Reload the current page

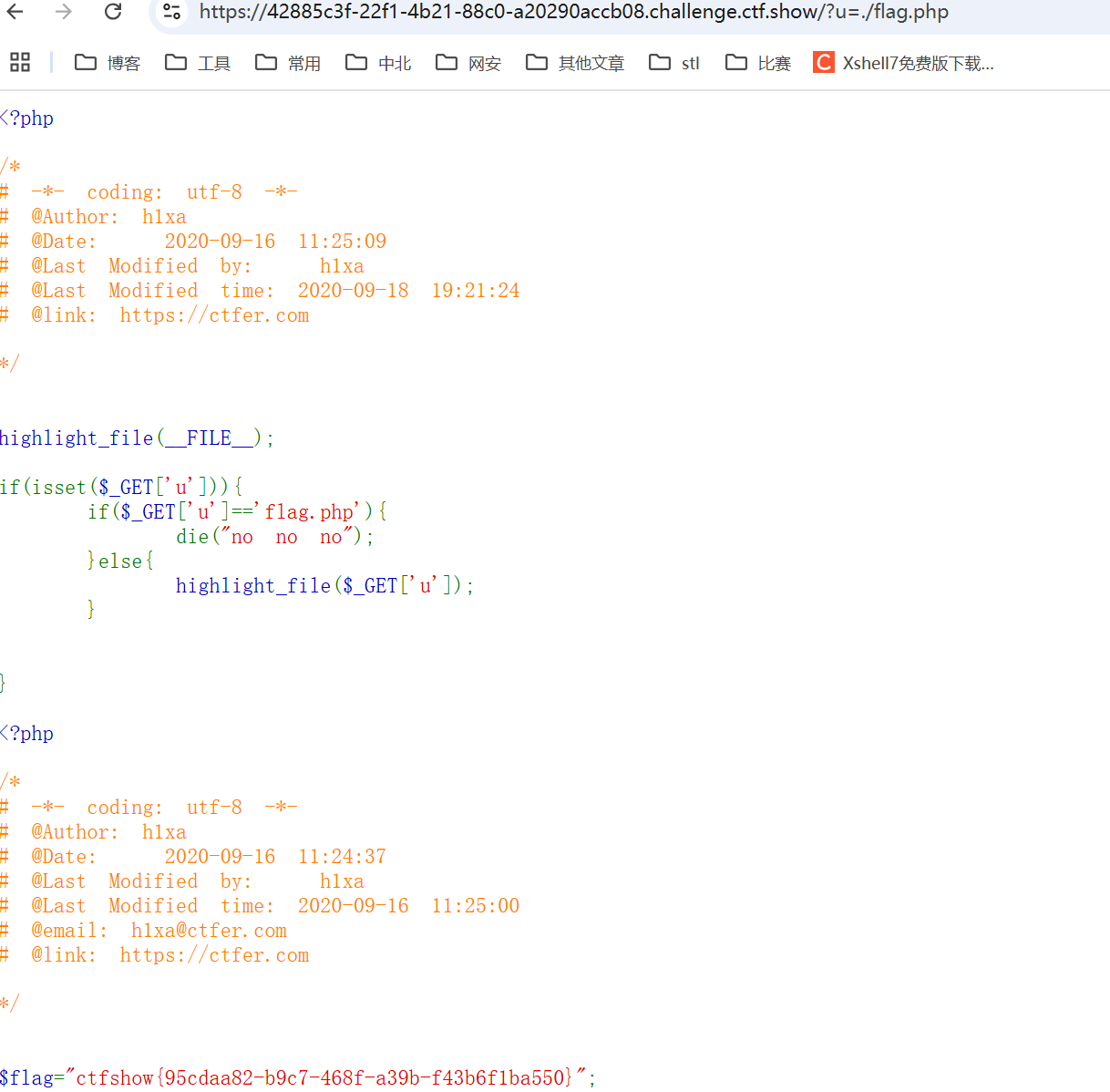pos(113,12)
